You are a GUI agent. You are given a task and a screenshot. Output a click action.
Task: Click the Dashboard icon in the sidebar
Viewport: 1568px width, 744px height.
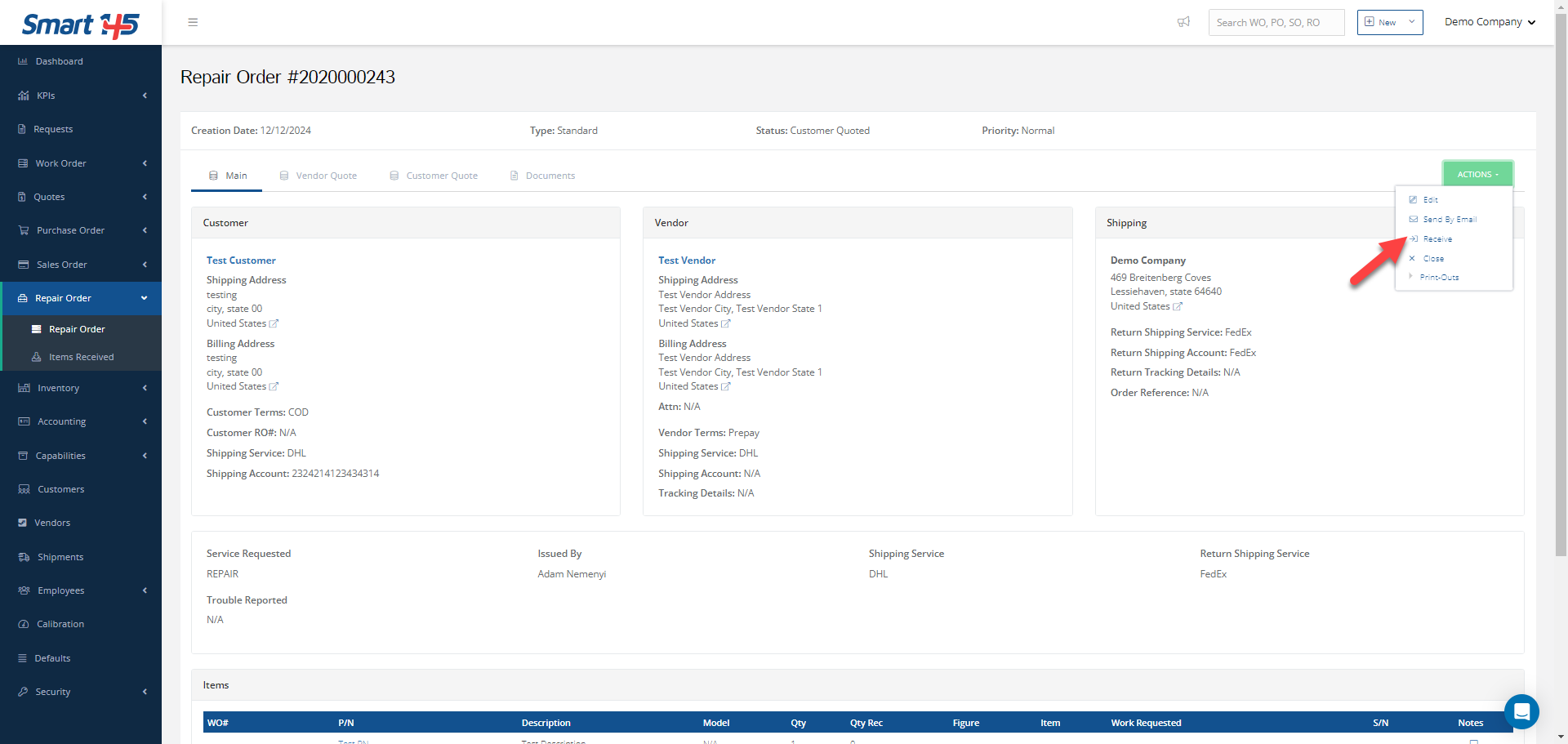coord(23,61)
